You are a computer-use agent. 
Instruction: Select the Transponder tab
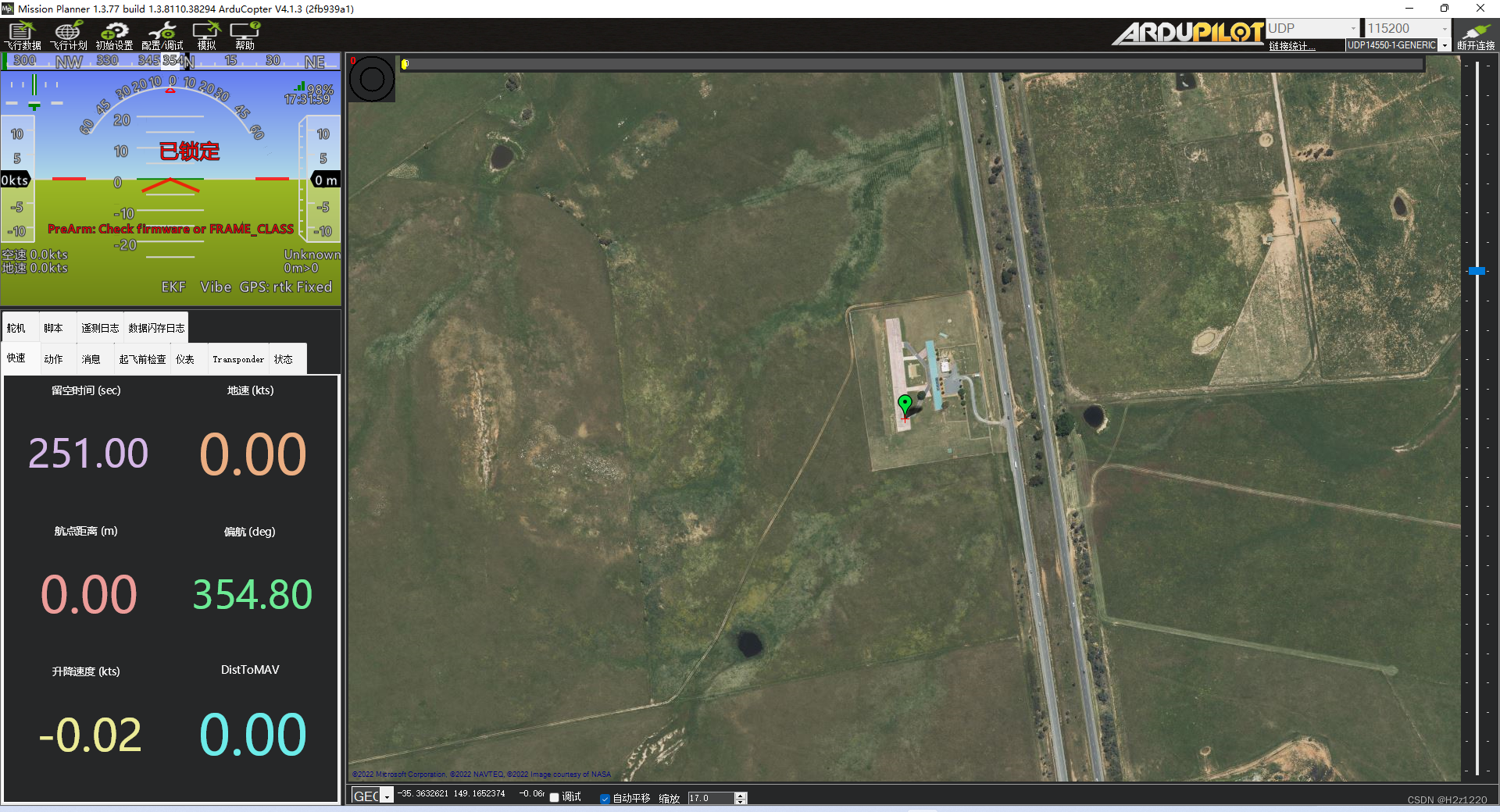pos(238,359)
